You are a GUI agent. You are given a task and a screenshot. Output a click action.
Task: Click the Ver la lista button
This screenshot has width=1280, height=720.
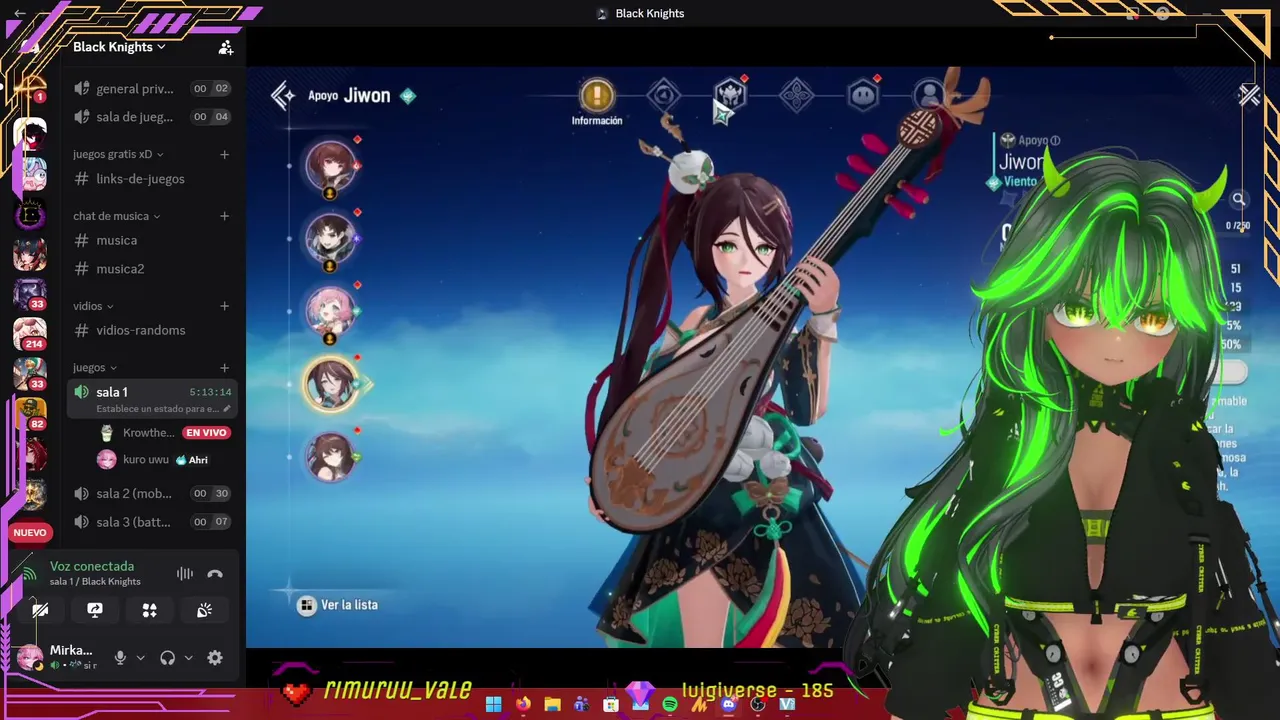click(x=338, y=605)
